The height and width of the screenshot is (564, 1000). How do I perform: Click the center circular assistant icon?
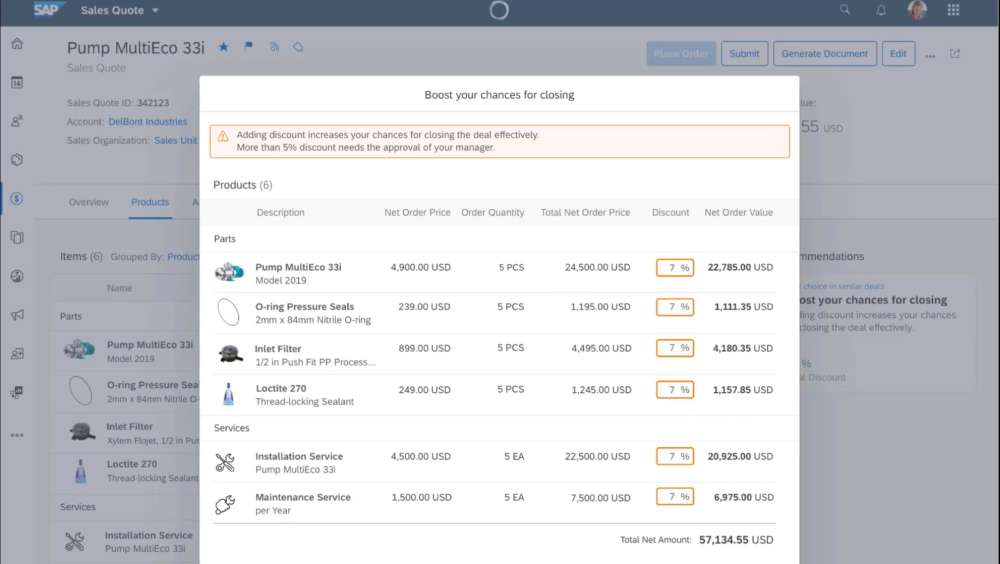[499, 10]
